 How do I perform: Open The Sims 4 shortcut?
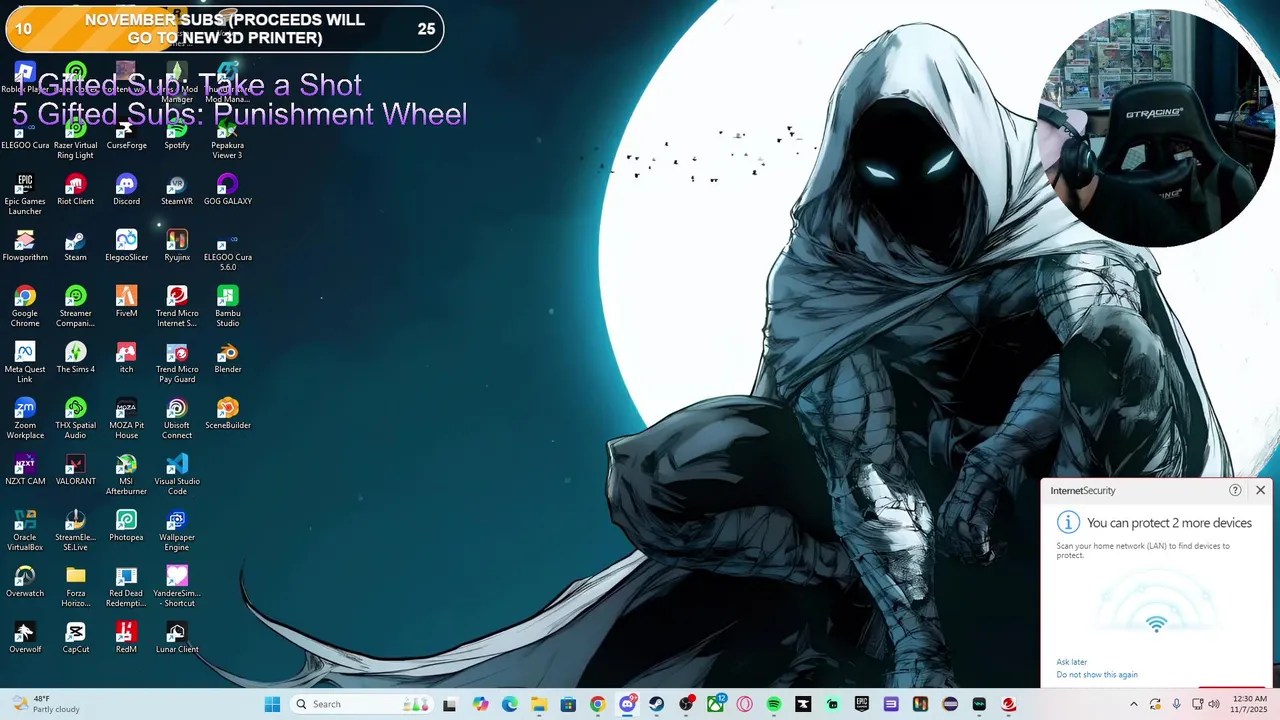[x=75, y=358]
